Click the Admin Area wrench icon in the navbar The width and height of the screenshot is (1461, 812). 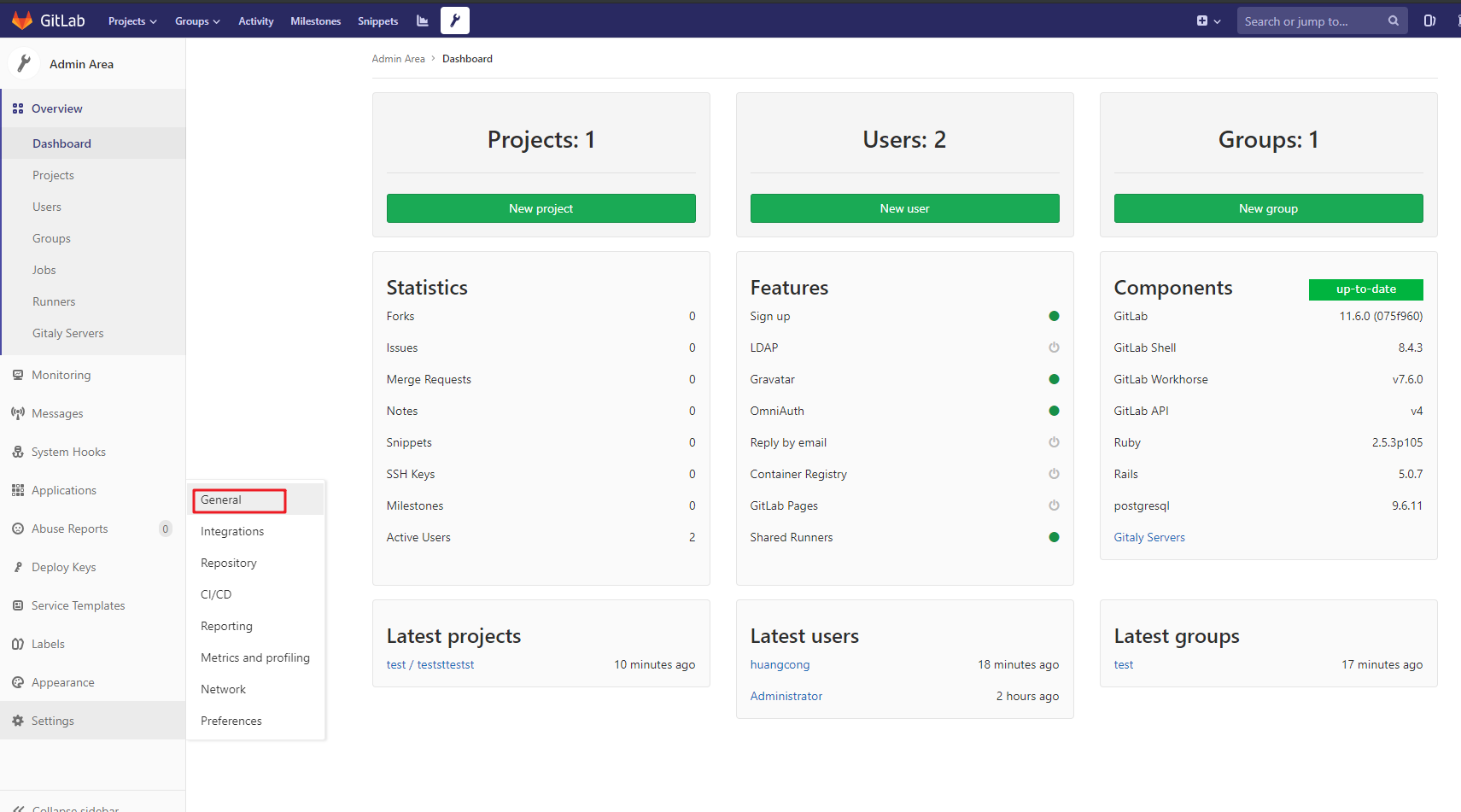(x=455, y=20)
